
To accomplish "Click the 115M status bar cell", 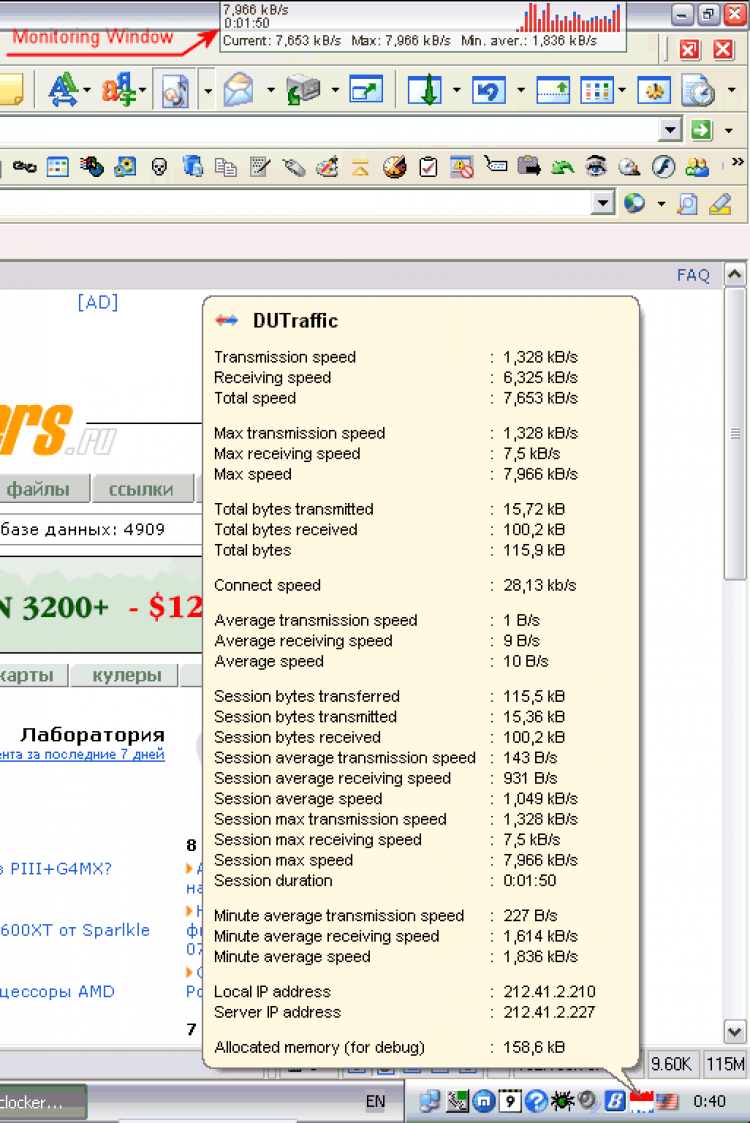I will pyautogui.click(x=725, y=1064).
